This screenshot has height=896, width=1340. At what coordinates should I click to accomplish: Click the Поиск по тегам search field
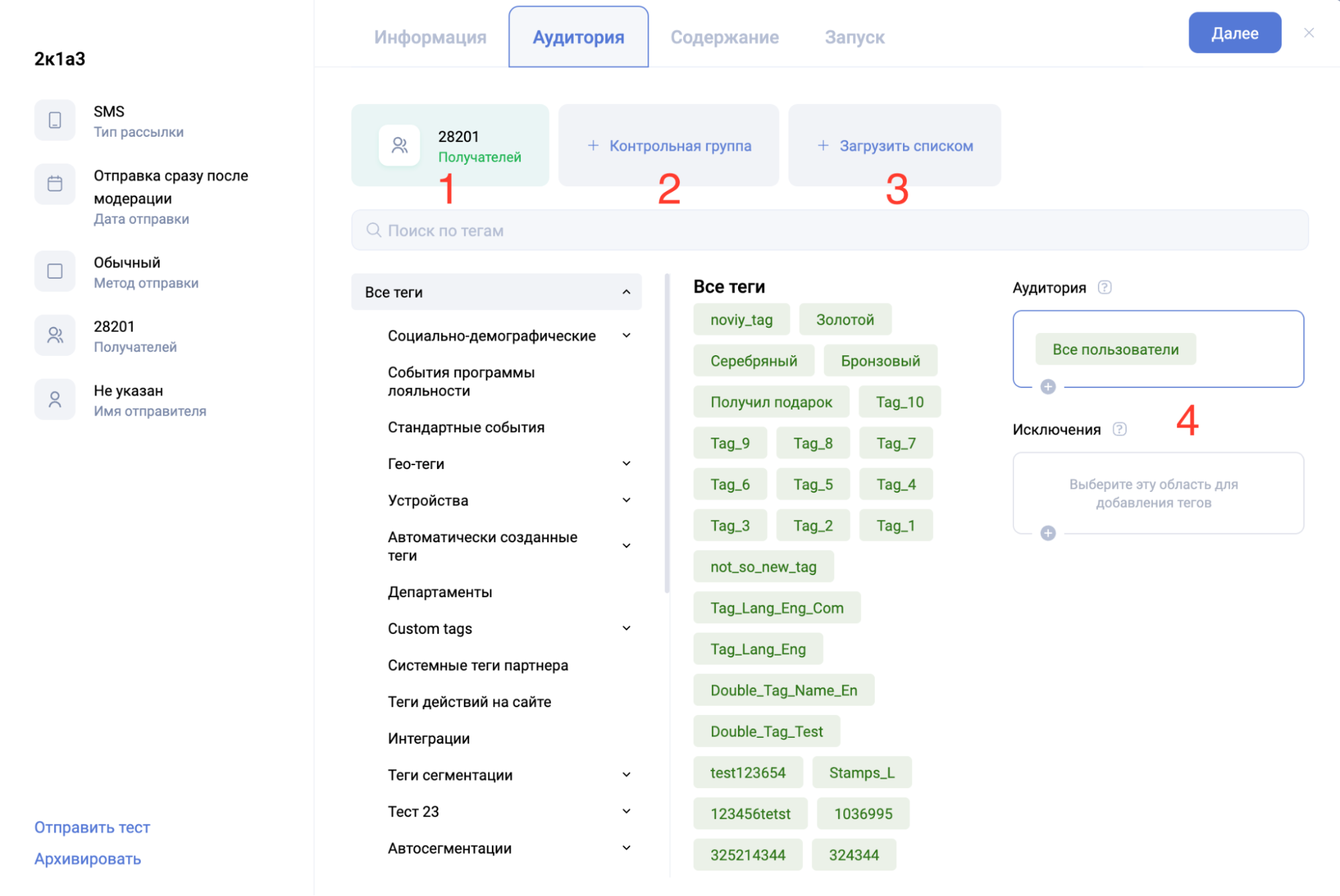click(830, 231)
